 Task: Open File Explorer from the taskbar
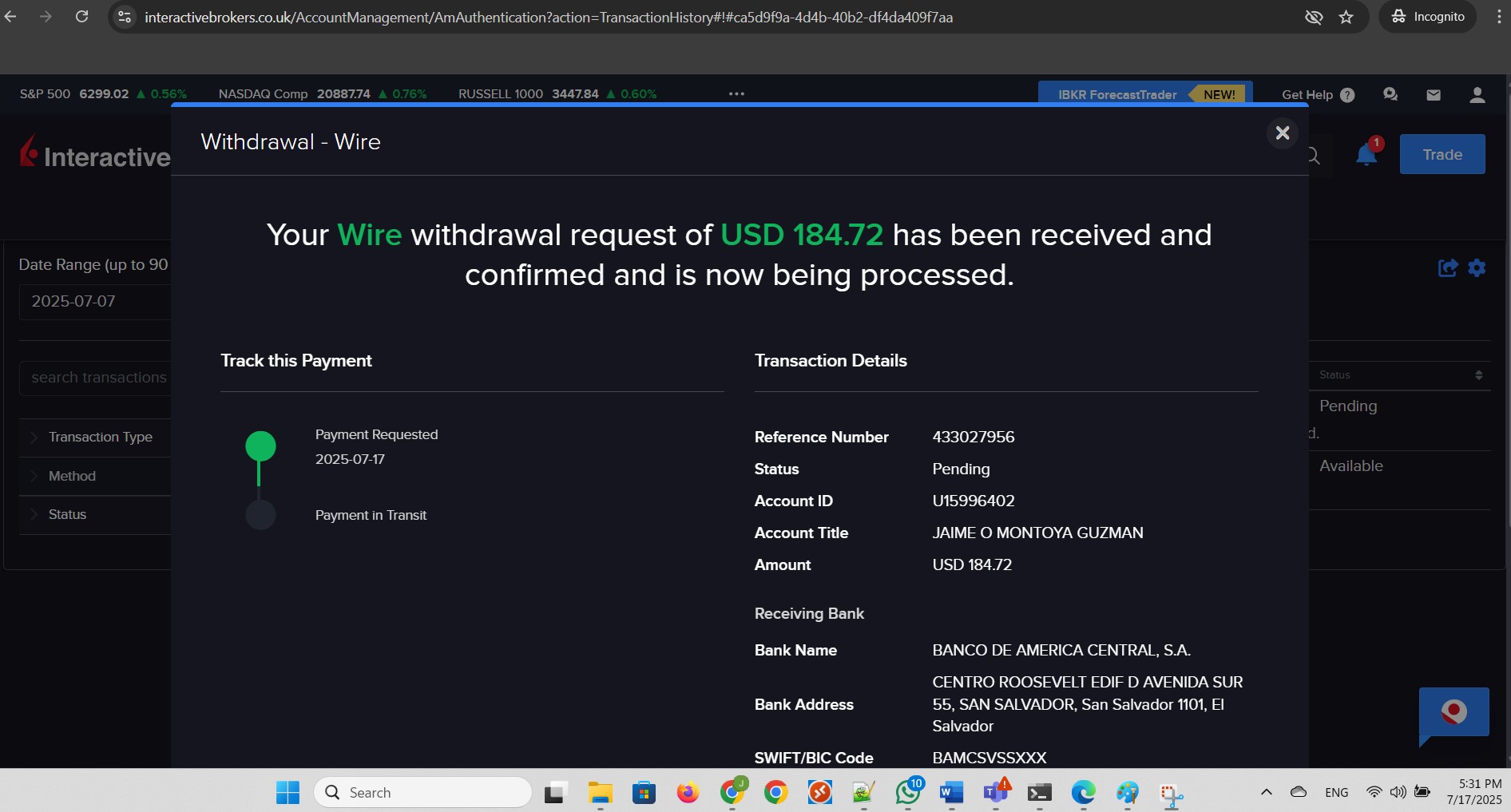[600, 792]
